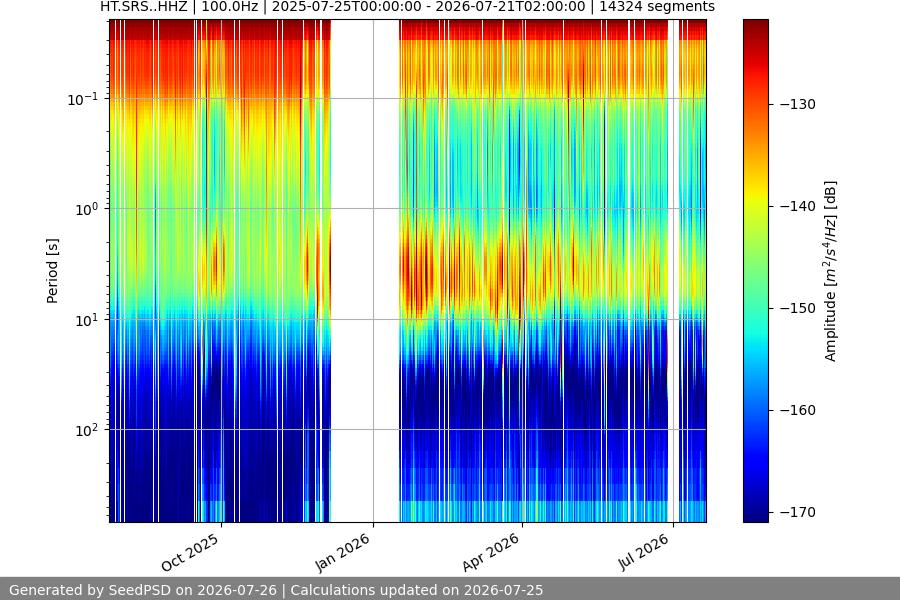Click the Generated by SeedPSD footer text
This screenshot has width=900, height=600.
(276, 590)
